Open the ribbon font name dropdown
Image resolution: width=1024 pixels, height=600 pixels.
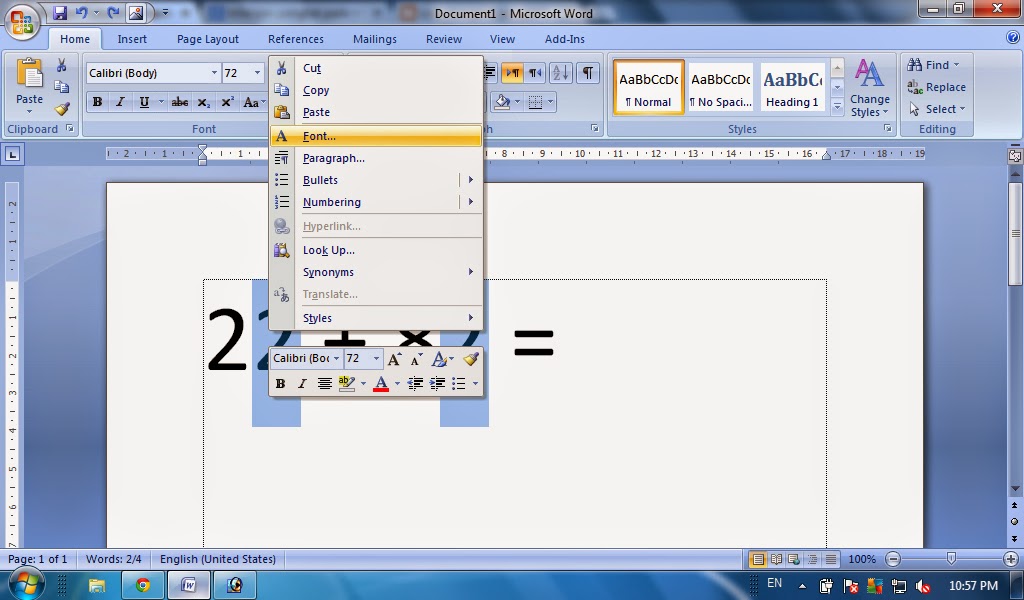[x=214, y=72]
